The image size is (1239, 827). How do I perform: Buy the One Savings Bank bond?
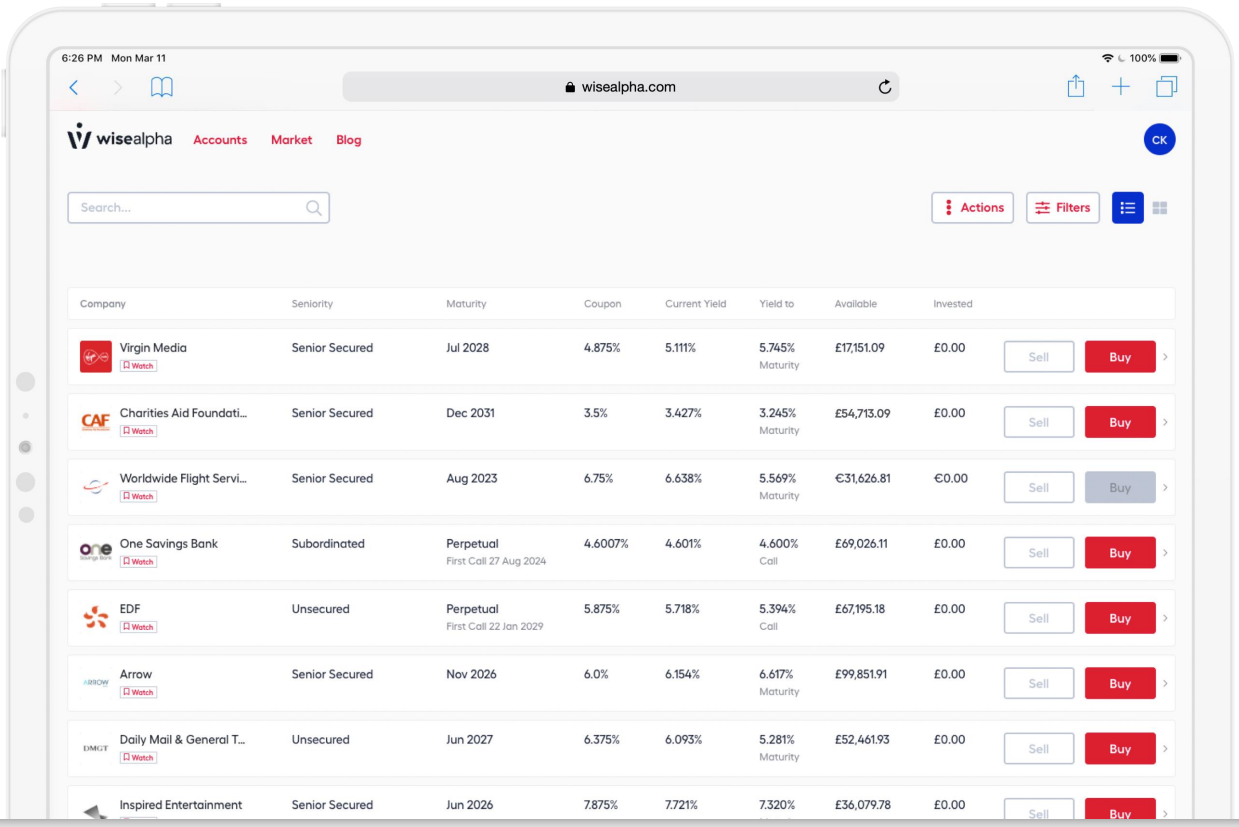(x=1120, y=553)
